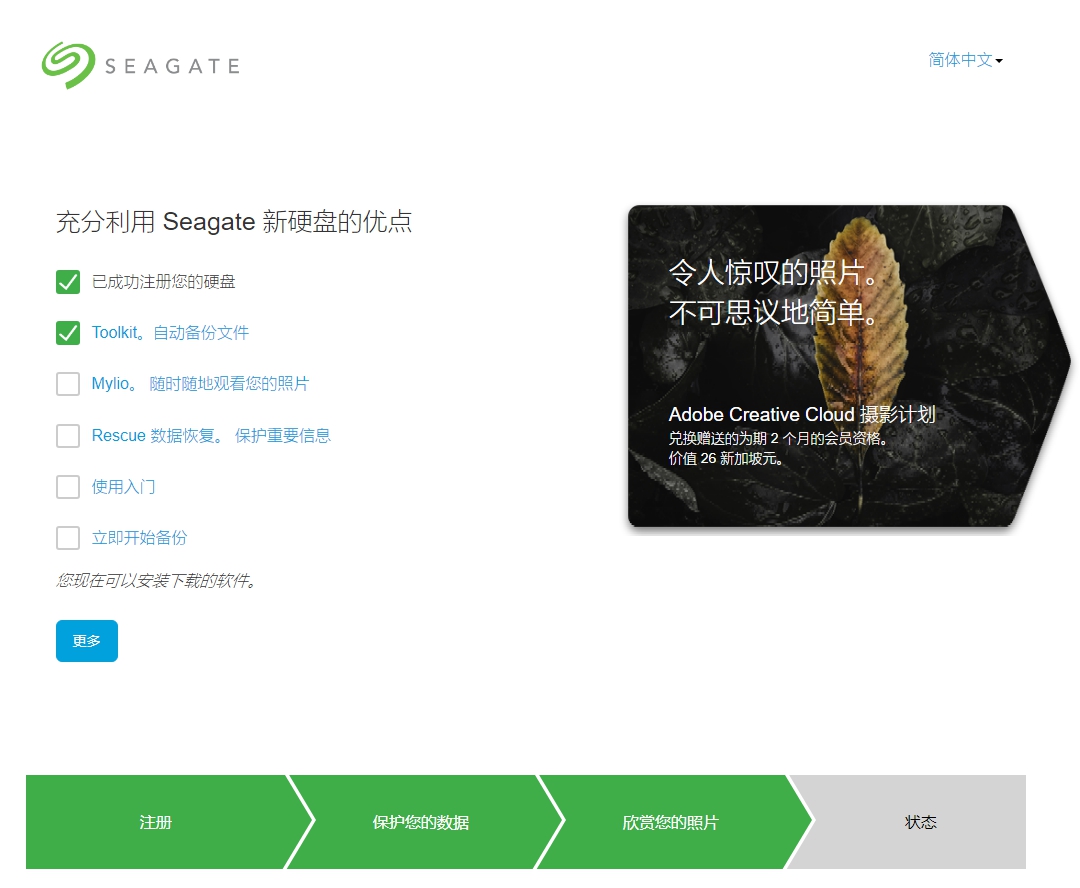Open the Mylio 随时随地观看您的照片 link

click(x=200, y=384)
